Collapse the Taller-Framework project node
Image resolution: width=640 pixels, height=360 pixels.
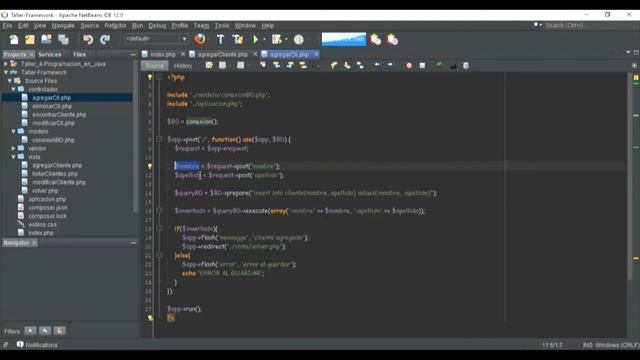6,72
